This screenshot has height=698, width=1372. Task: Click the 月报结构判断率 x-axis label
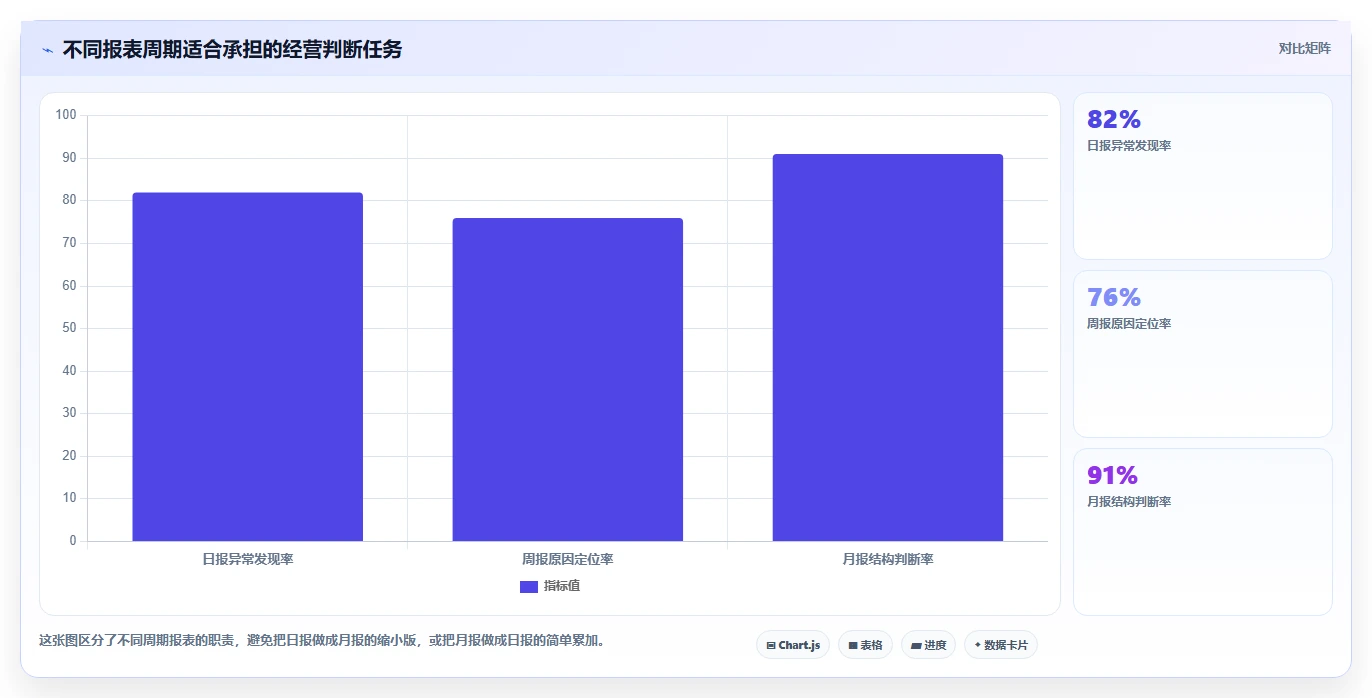887,559
